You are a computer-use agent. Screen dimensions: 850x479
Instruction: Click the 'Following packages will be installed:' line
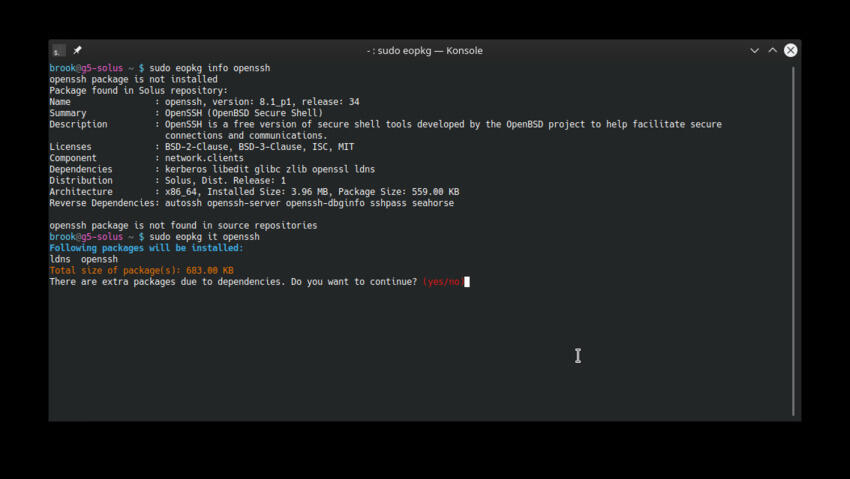click(146, 248)
